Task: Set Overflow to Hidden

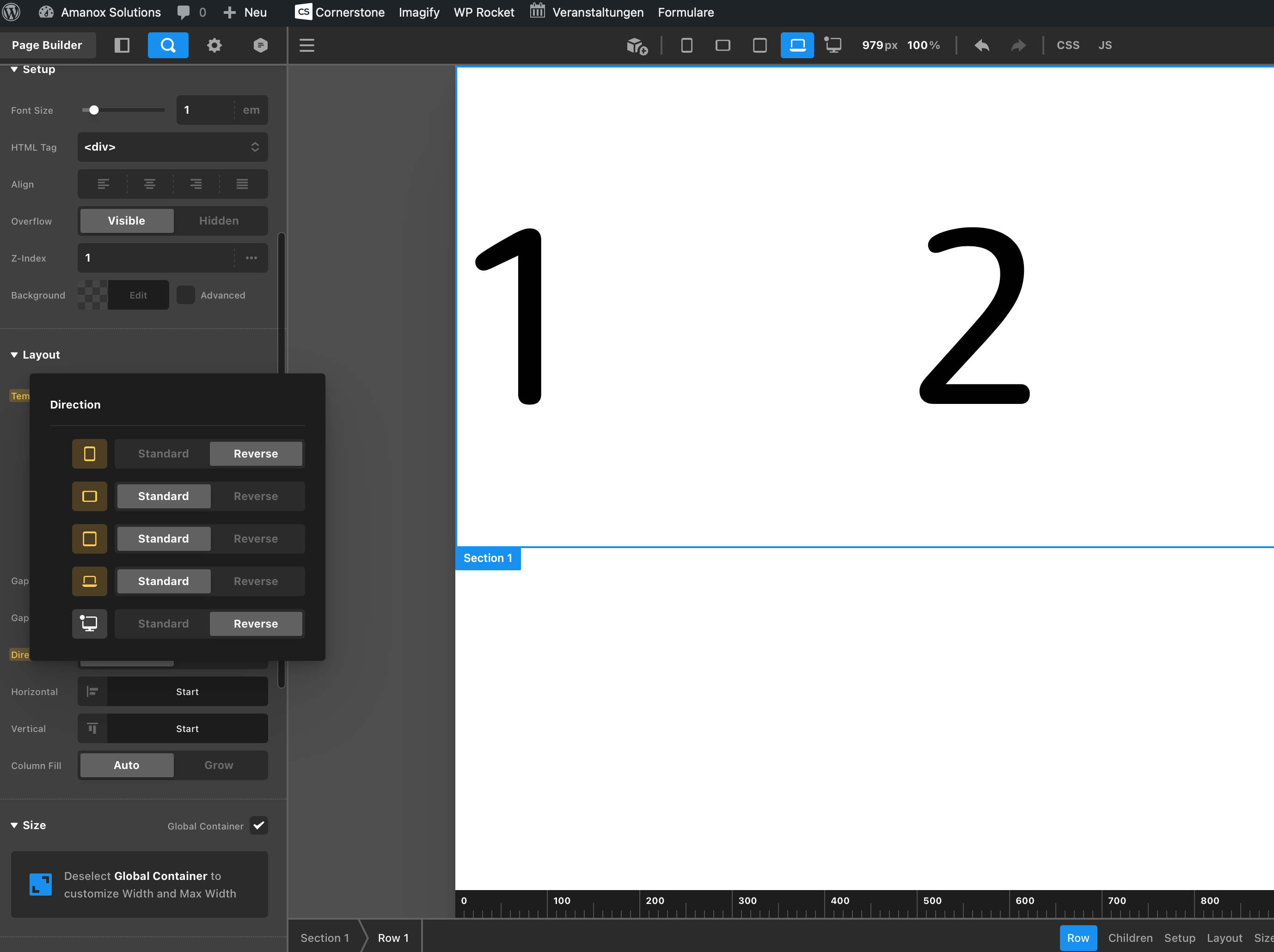Action: tap(218, 220)
